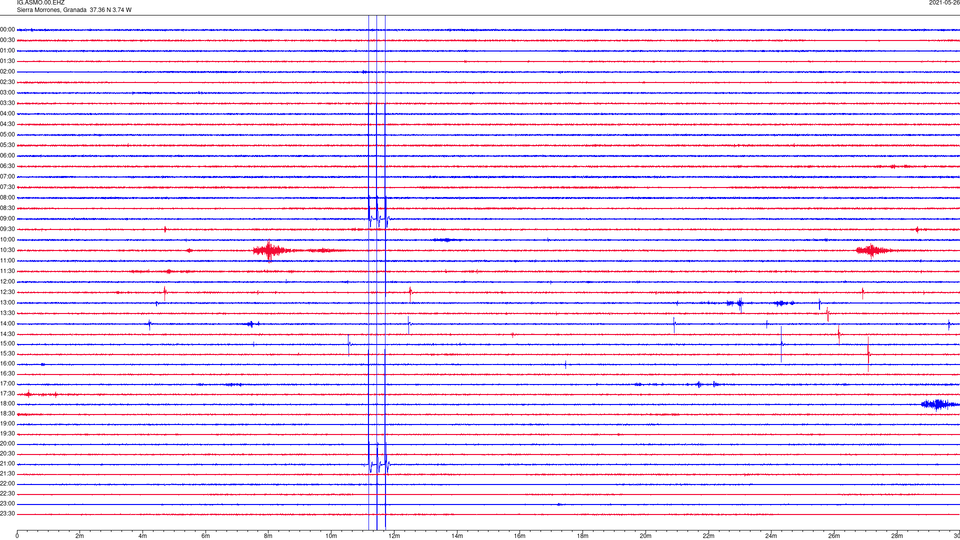The height and width of the screenshot is (540, 960).
Task: Select the 10:30 trace time label
Action: point(7,250)
